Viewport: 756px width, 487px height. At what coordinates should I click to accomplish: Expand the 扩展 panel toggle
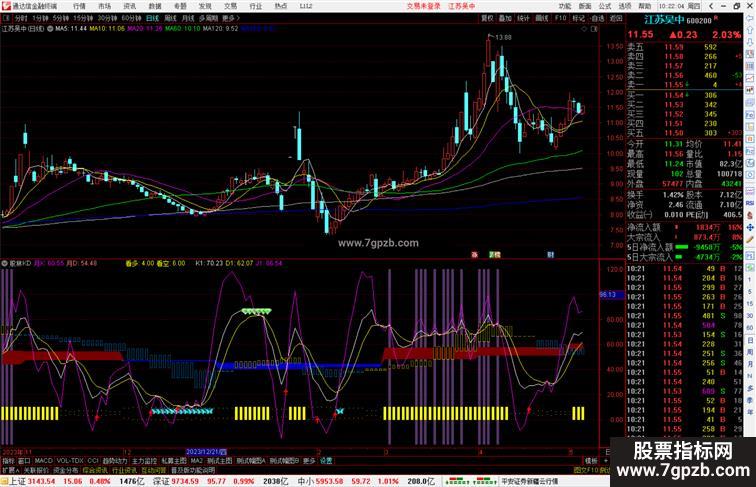point(10,470)
